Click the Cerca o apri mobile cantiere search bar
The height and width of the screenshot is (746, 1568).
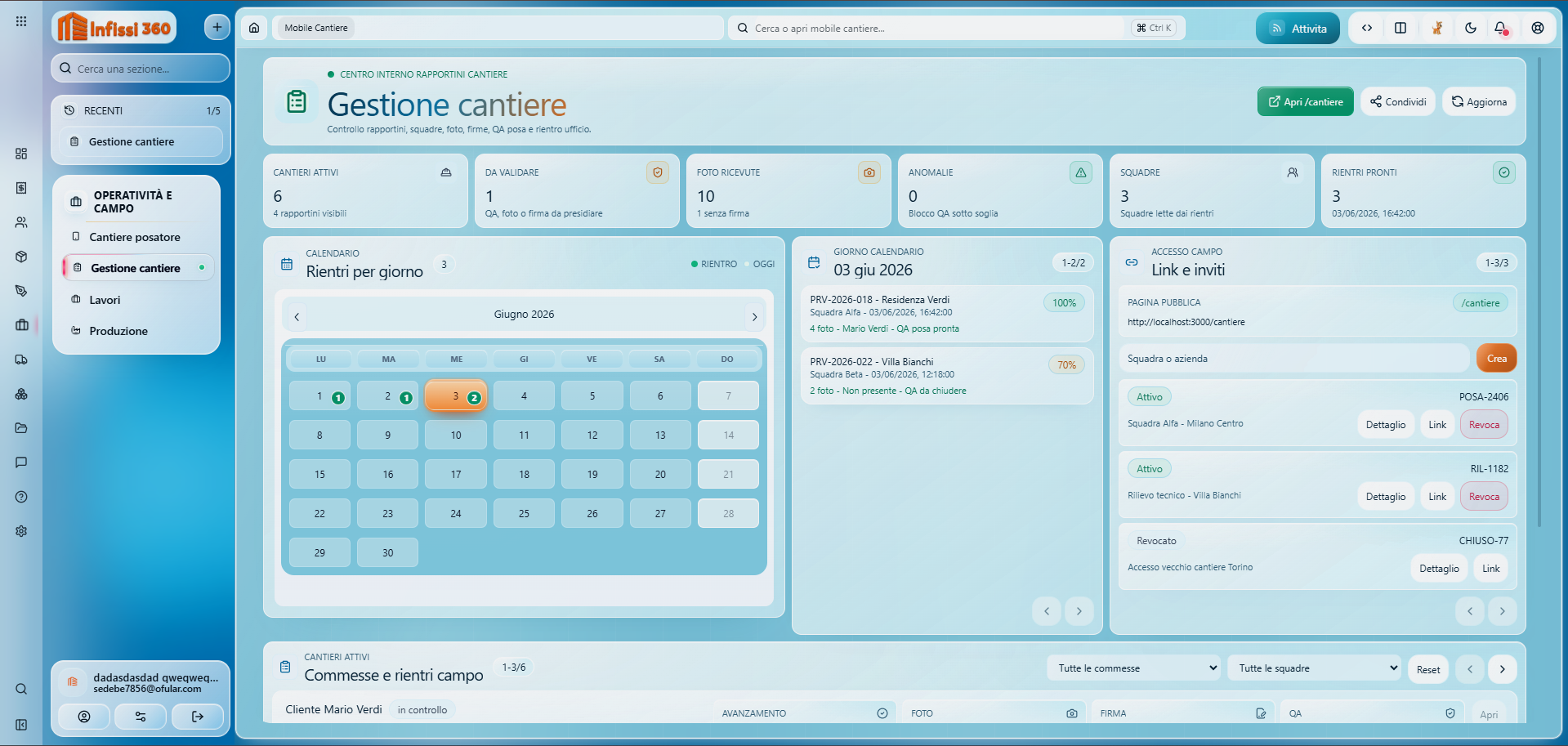tap(956, 28)
